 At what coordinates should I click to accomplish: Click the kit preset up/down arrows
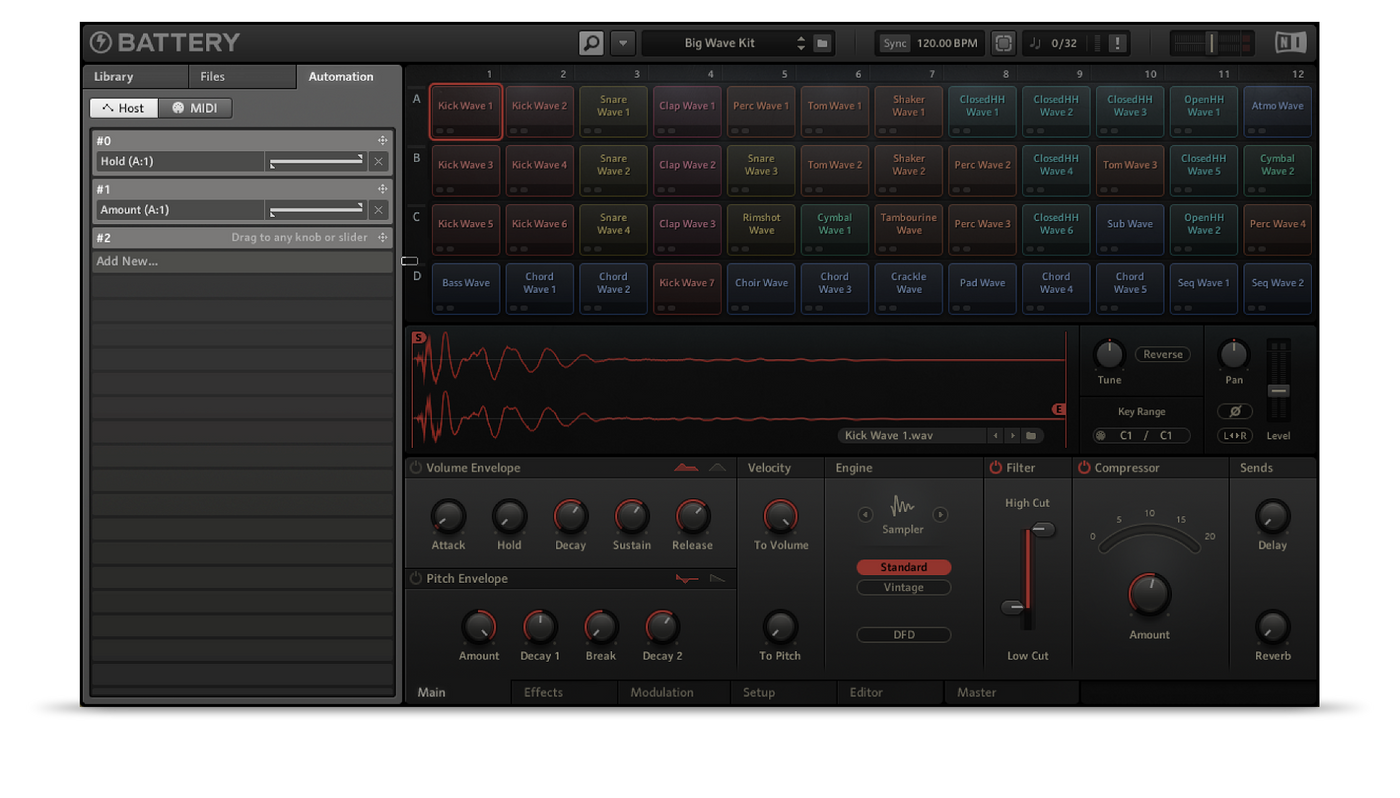click(800, 43)
